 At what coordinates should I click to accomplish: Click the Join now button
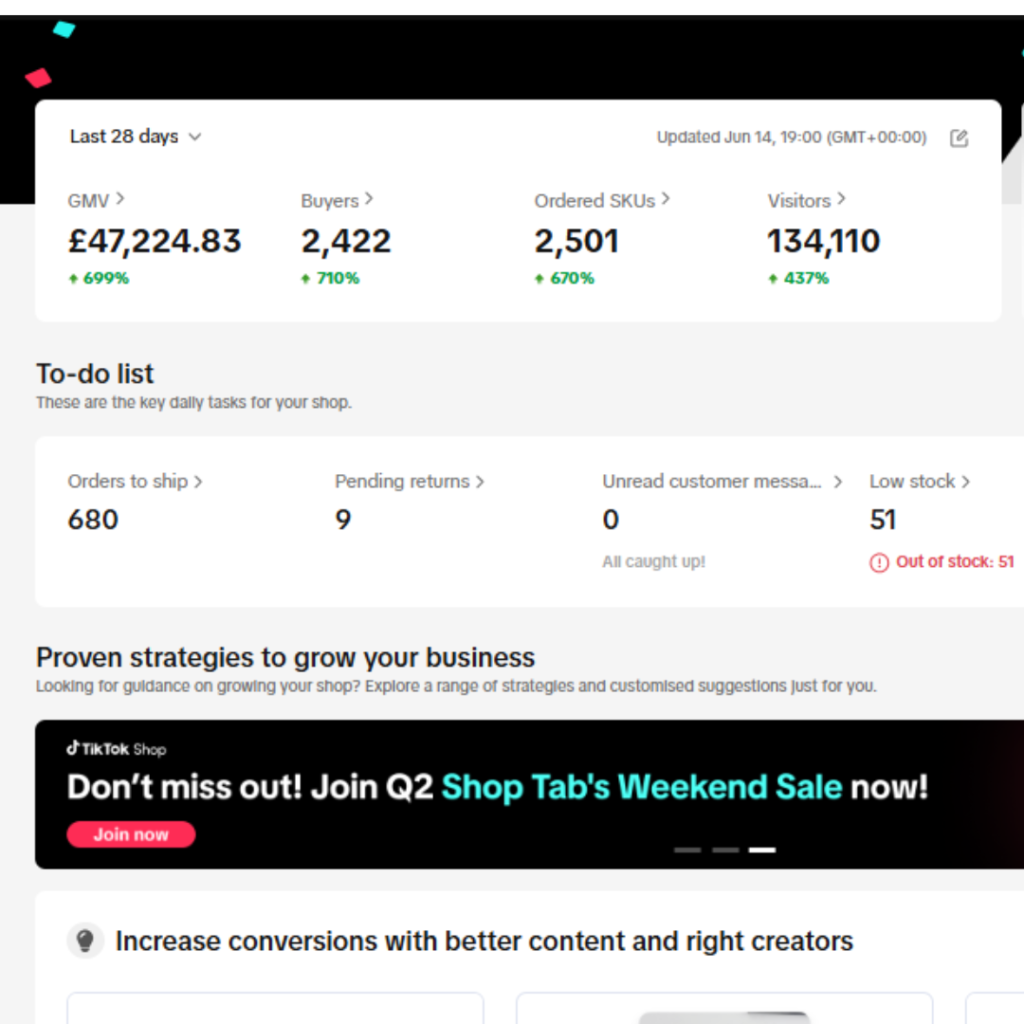(131, 834)
